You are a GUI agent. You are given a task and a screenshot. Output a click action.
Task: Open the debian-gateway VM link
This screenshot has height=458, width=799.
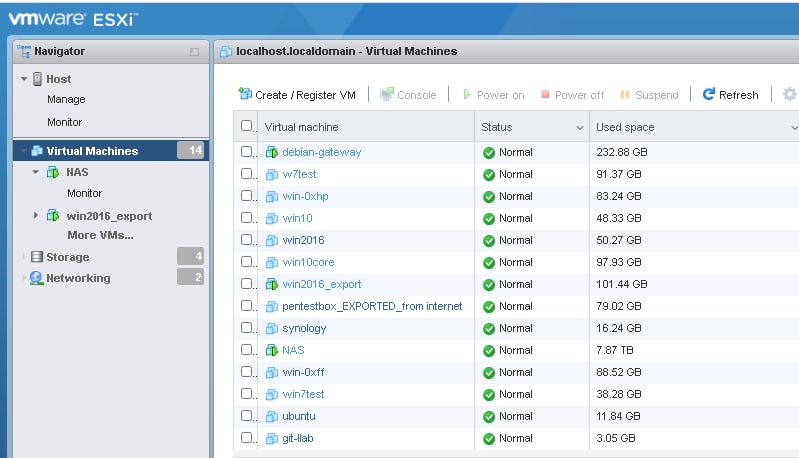[322, 152]
